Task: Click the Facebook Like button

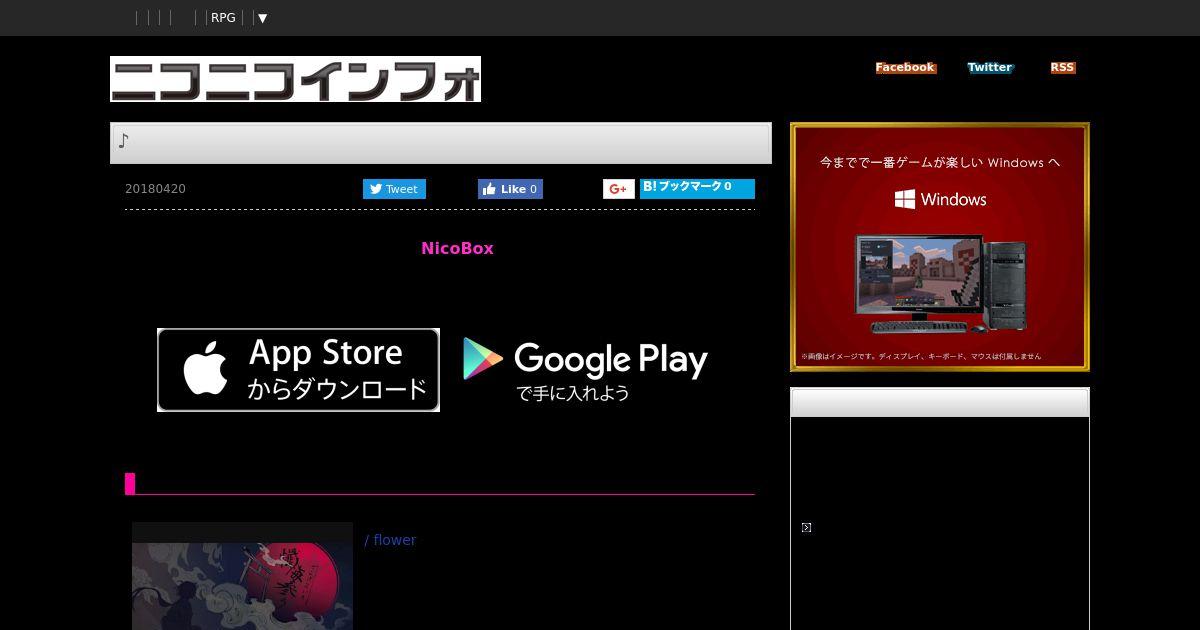Action: coord(510,189)
